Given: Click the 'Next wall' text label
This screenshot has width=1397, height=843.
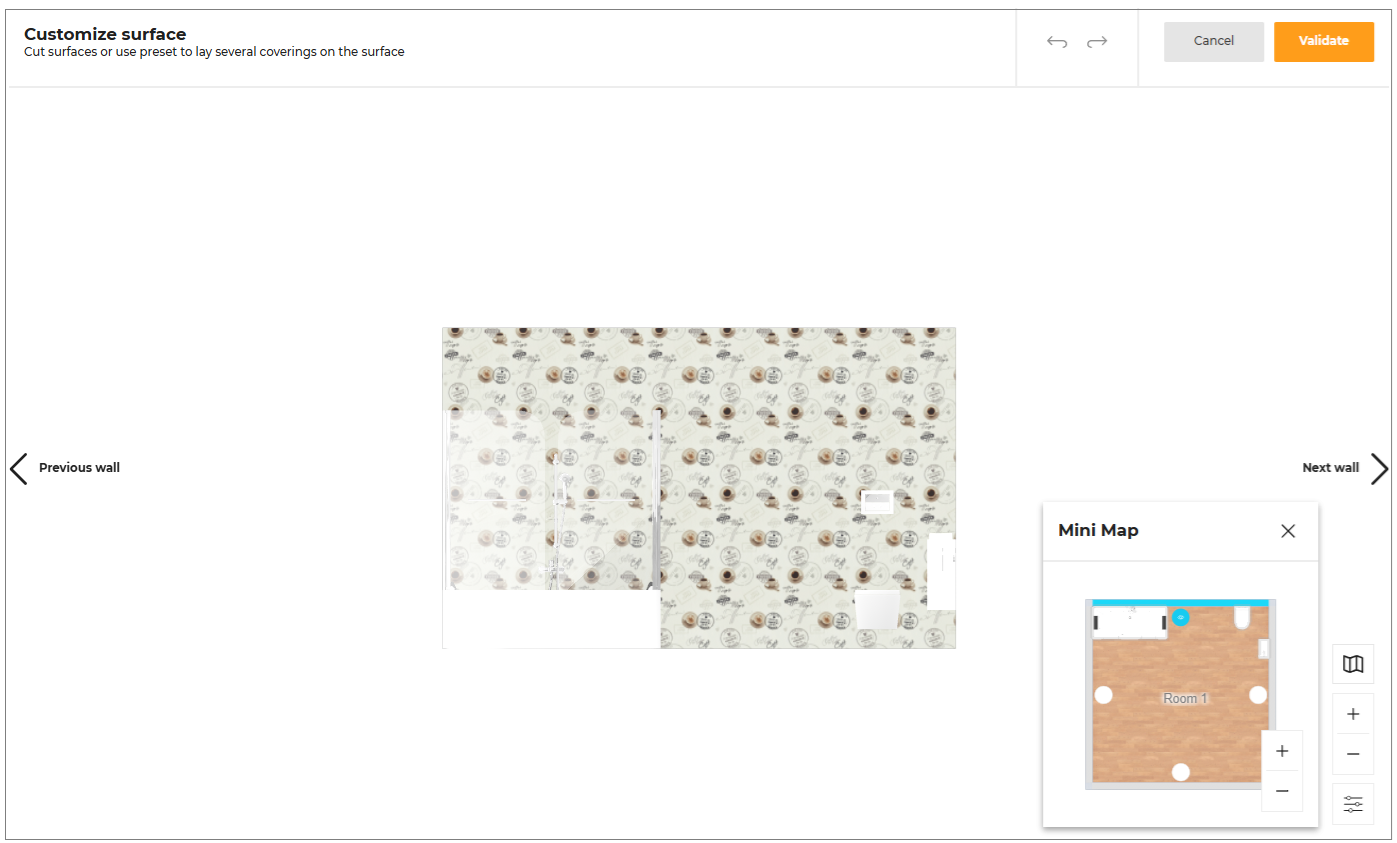Looking at the screenshot, I should 1330,468.
